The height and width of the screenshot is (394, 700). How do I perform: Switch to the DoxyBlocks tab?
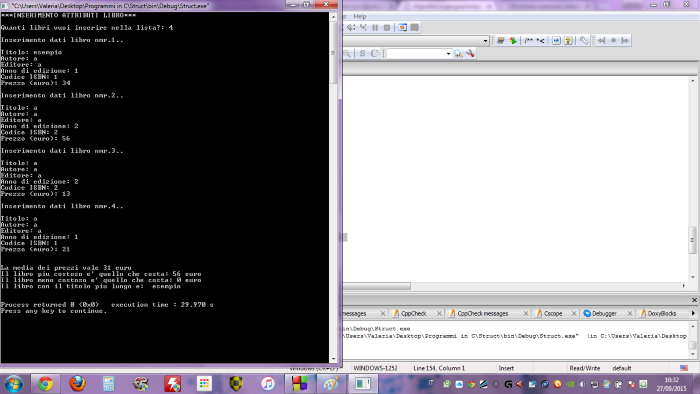click(x=662, y=314)
